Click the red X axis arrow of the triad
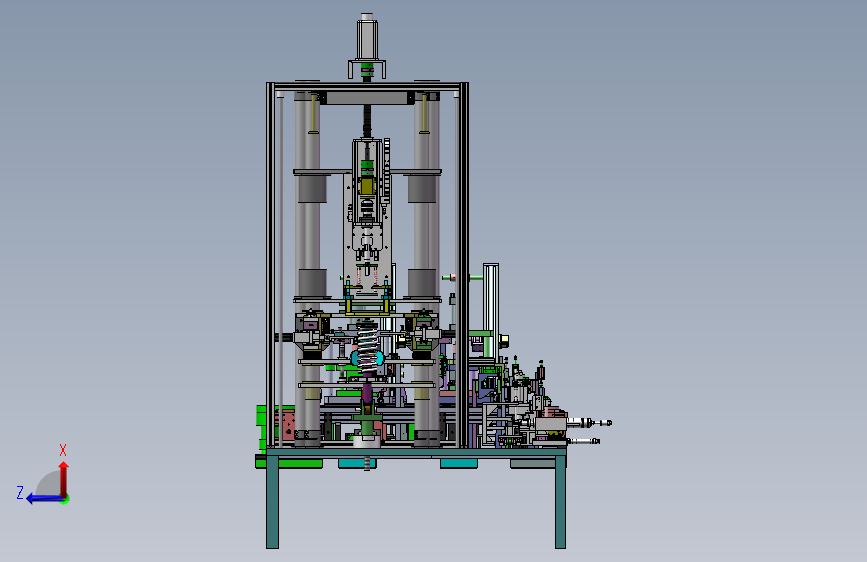The height and width of the screenshot is (562, 867). [64, 478]
